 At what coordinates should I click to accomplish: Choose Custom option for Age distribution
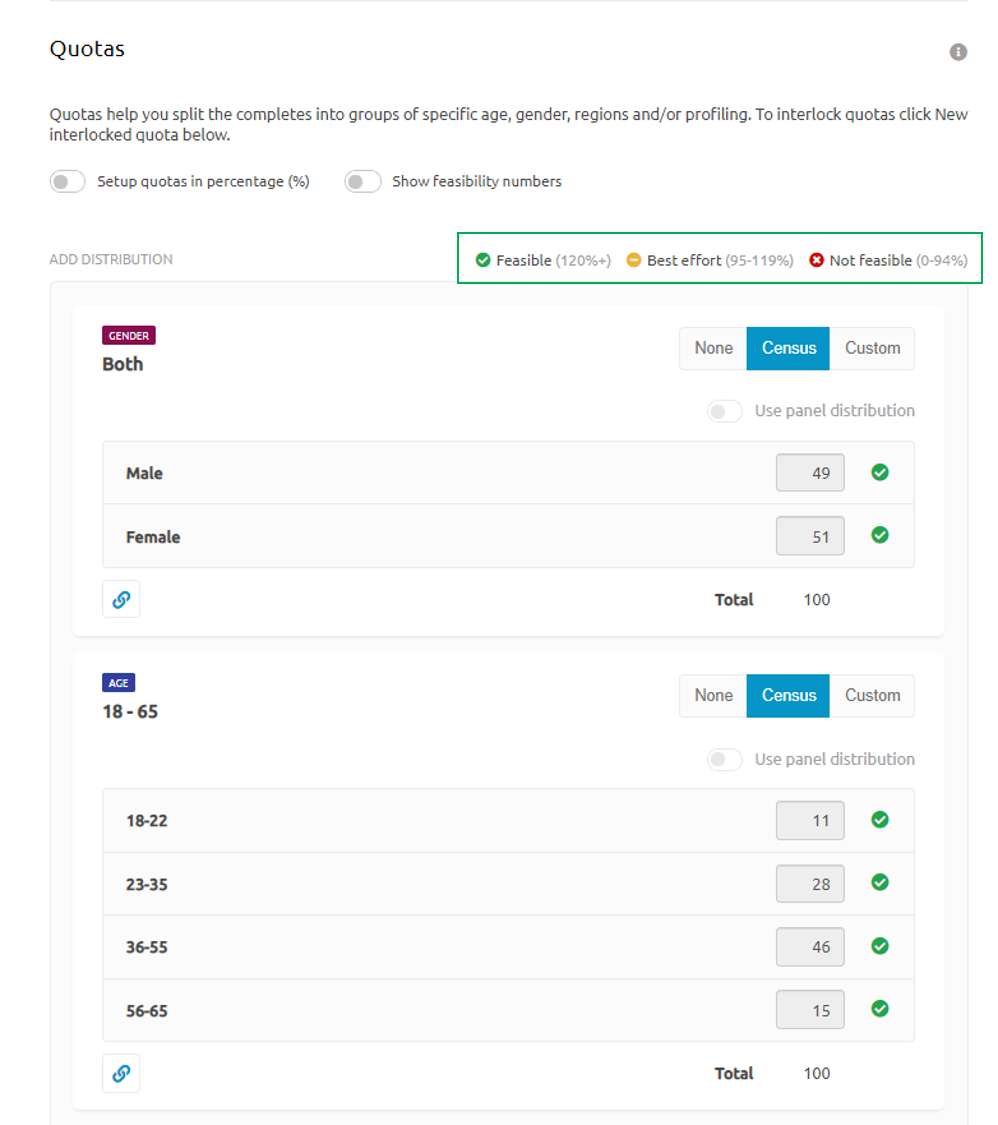click(x=872, y=695)
